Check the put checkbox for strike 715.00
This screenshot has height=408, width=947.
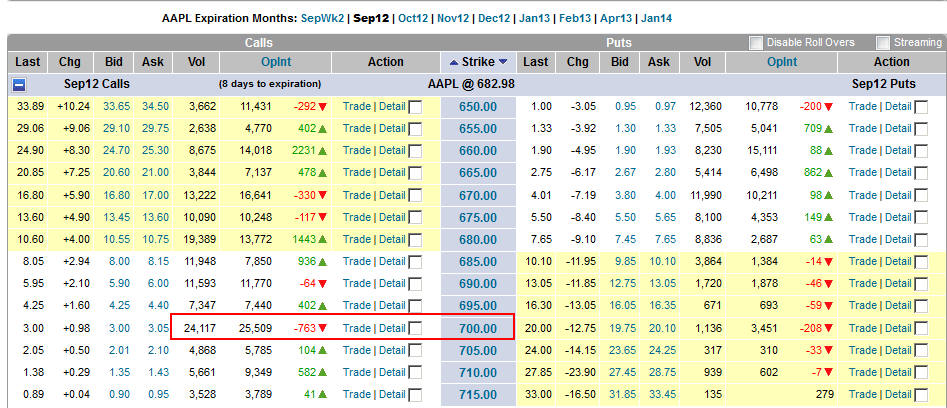[921, 395]
